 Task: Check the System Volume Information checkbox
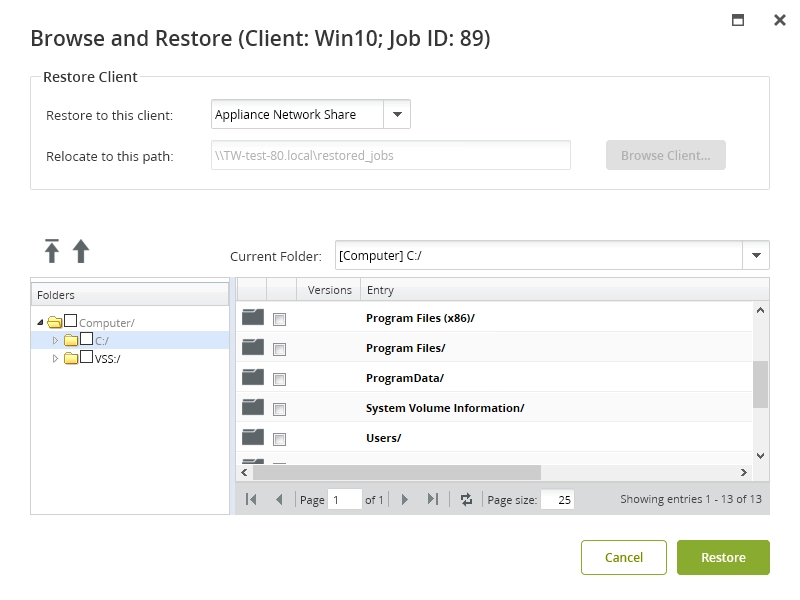tap(279, 409)
